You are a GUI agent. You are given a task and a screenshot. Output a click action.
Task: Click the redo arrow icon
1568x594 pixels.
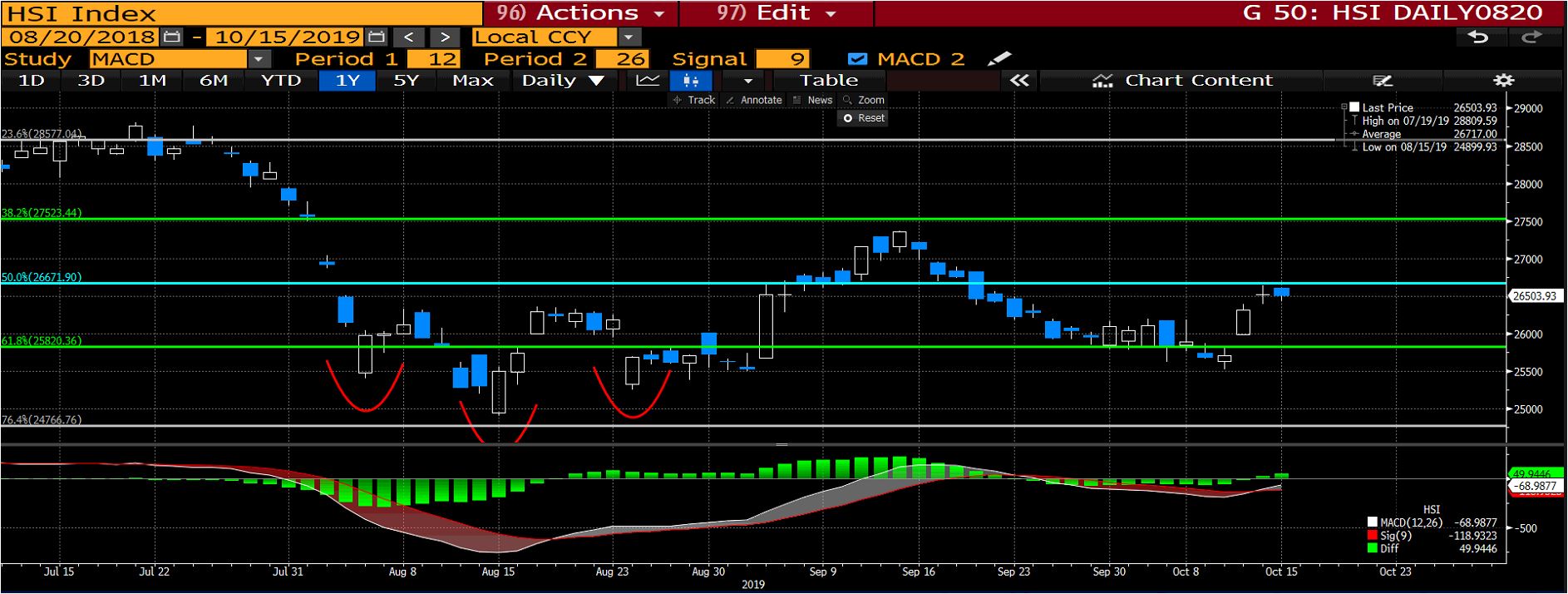click(1531, 37)
